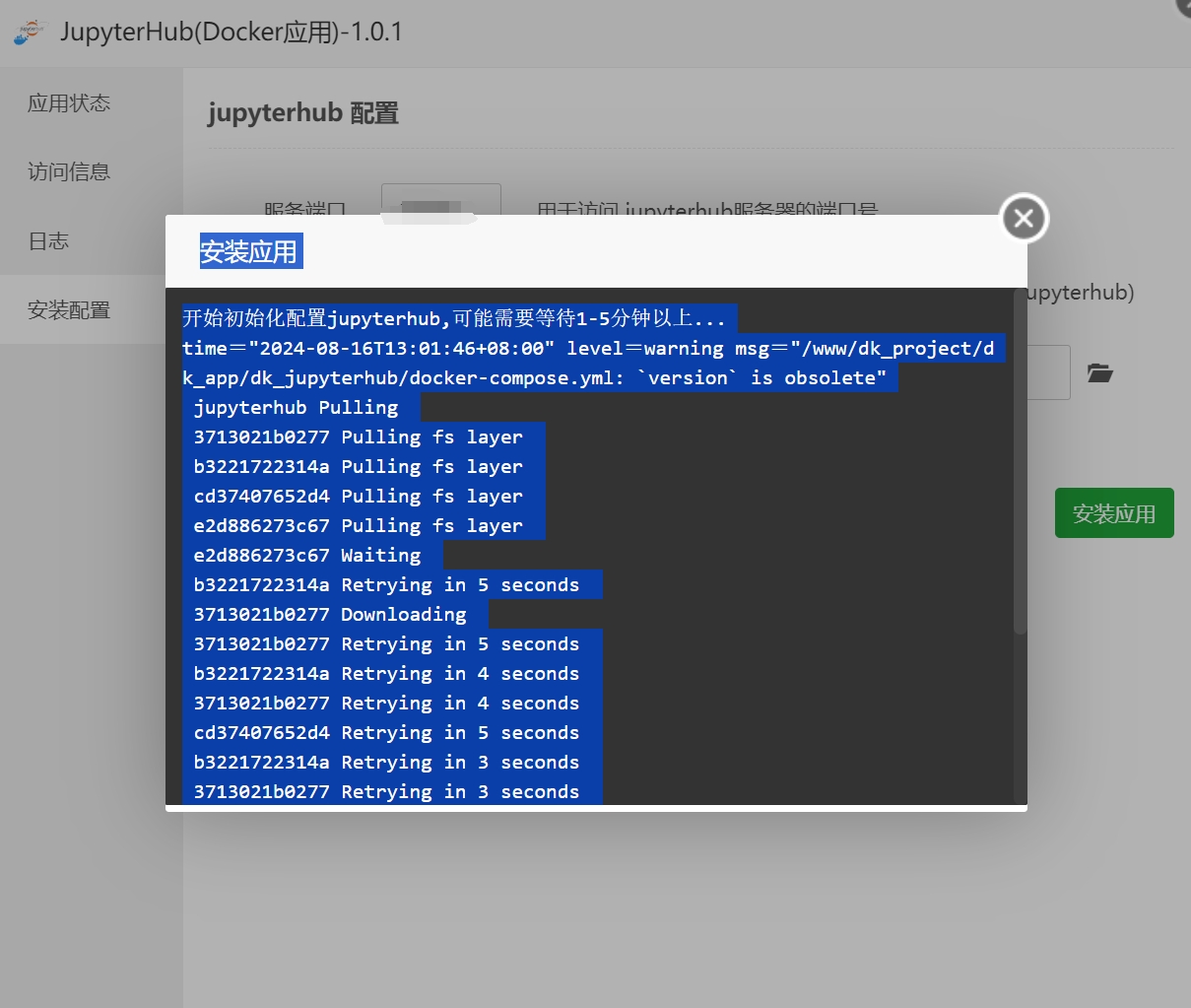Click the line '开始初始化配置jupyterhub'
Viewport: 1191px width, 1008px height.
tap(454, 318)
